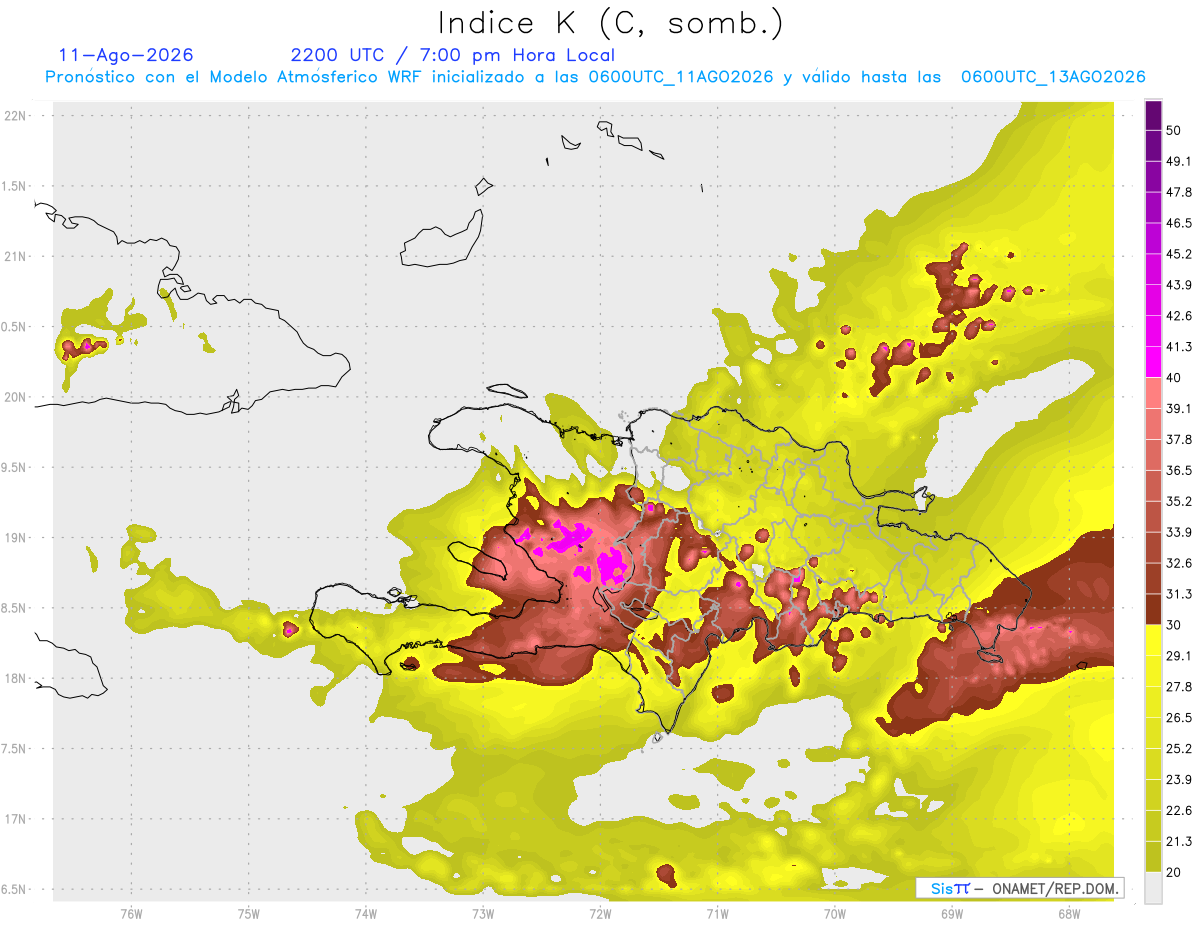This screenshot has width=1200, height=927.
Task: Click the color scale value "26.5"
Action: point(1178,718)
